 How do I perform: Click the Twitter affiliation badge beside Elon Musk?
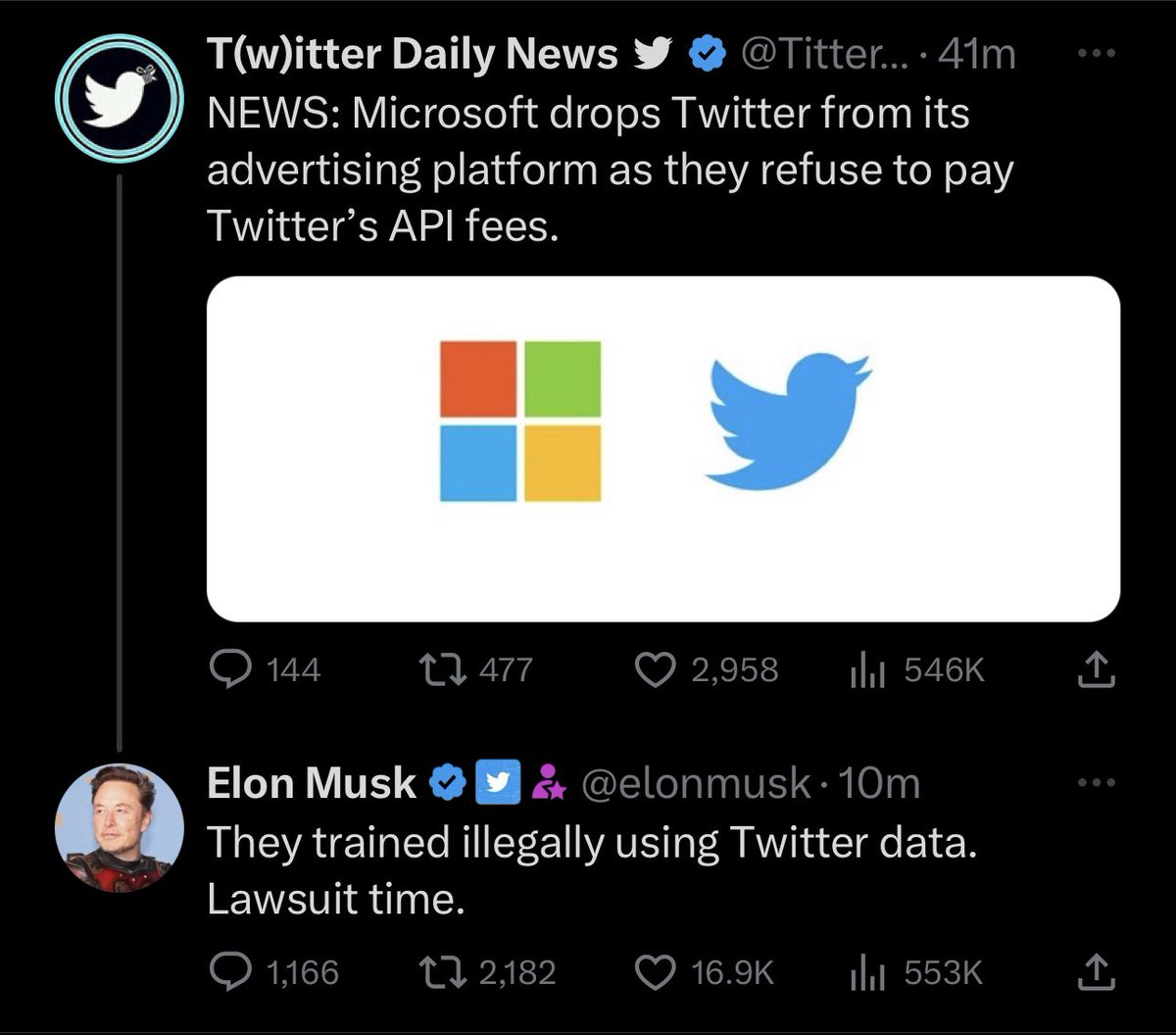pos(495,782)
